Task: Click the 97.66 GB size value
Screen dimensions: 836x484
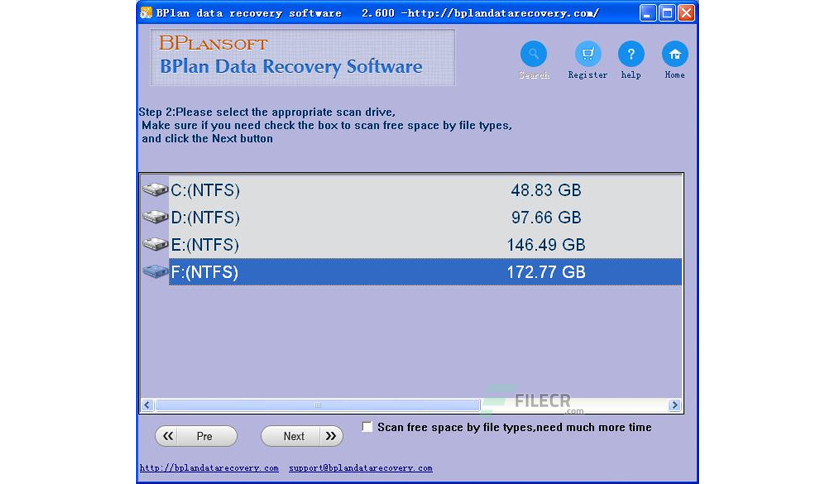Action: [546, 217]
